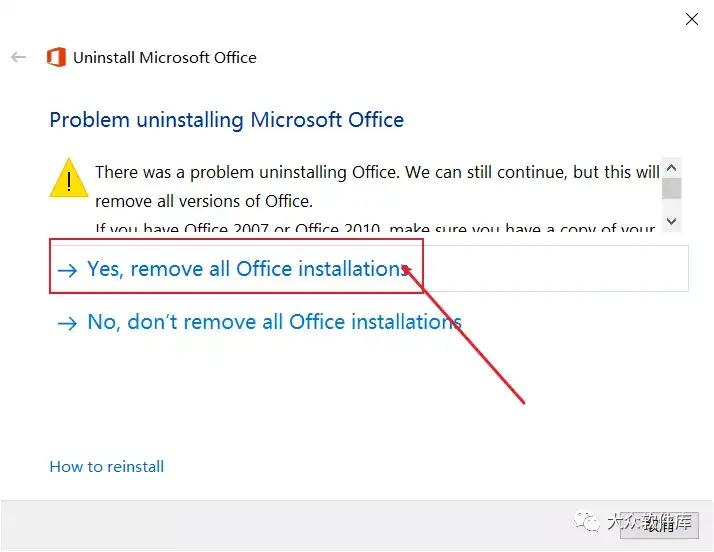
Task: Click the message box's up scroll arrow
Action: [671, 168]
